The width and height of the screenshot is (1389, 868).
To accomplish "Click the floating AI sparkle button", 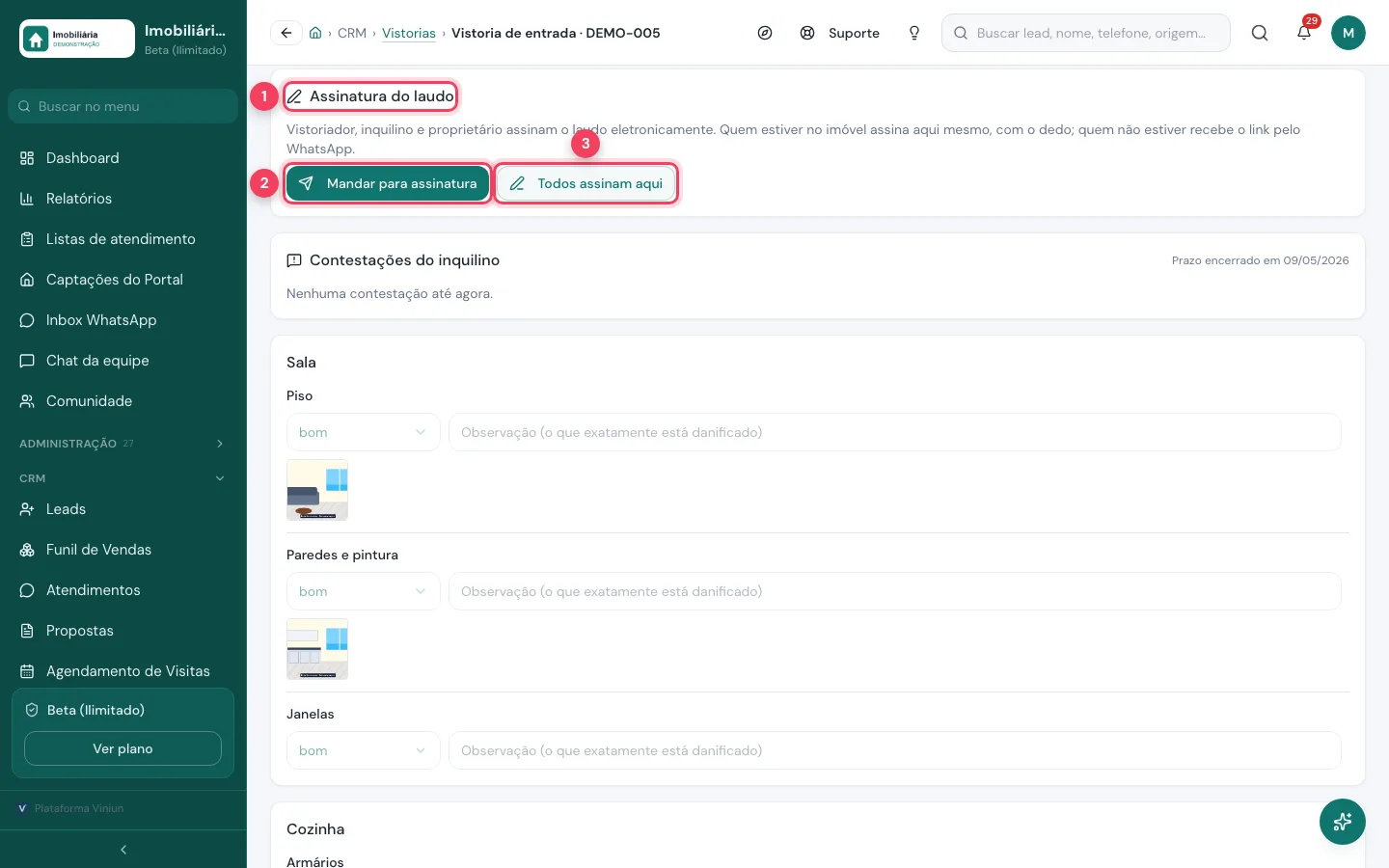I will point(1343,822).
